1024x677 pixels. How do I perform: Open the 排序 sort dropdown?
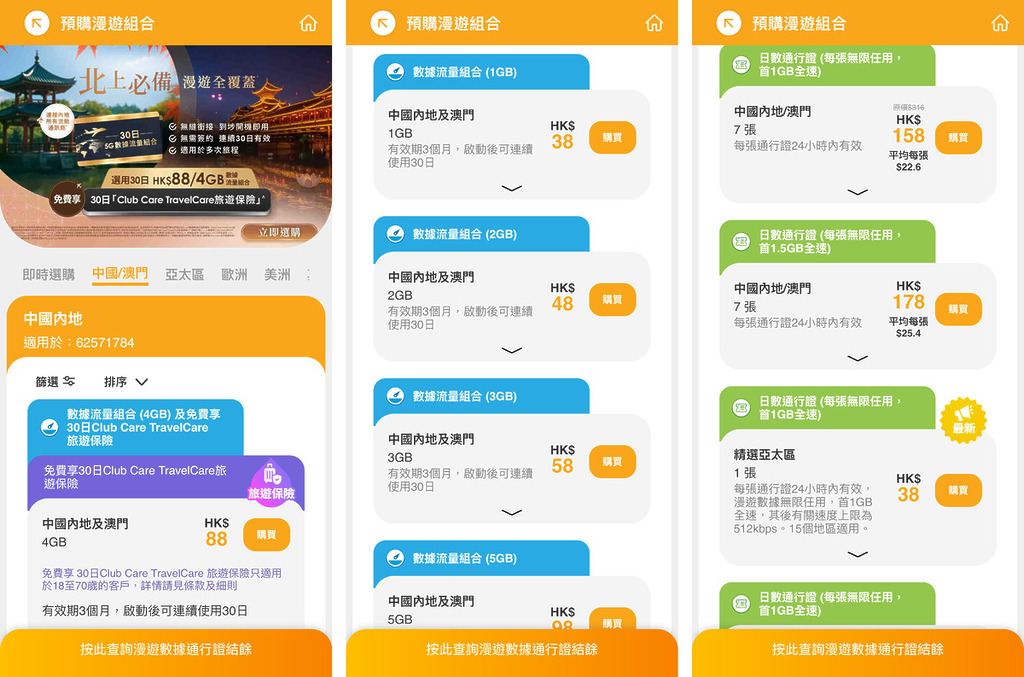[x=126, y=381]
